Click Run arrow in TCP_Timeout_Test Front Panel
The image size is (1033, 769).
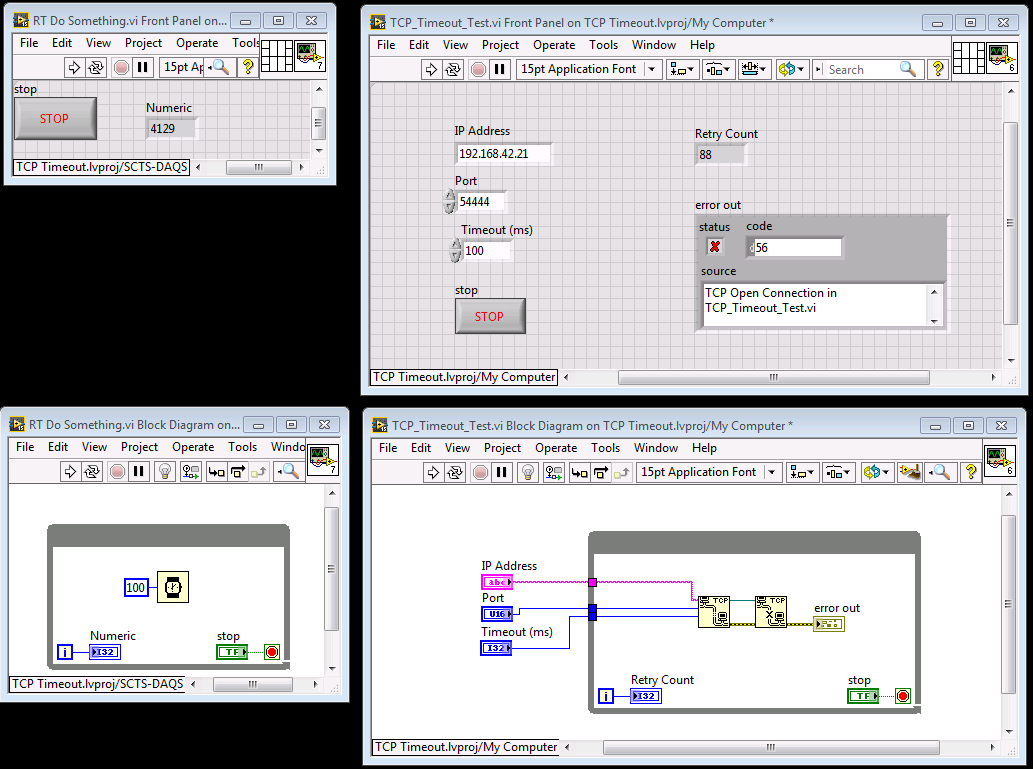point(431,69)
